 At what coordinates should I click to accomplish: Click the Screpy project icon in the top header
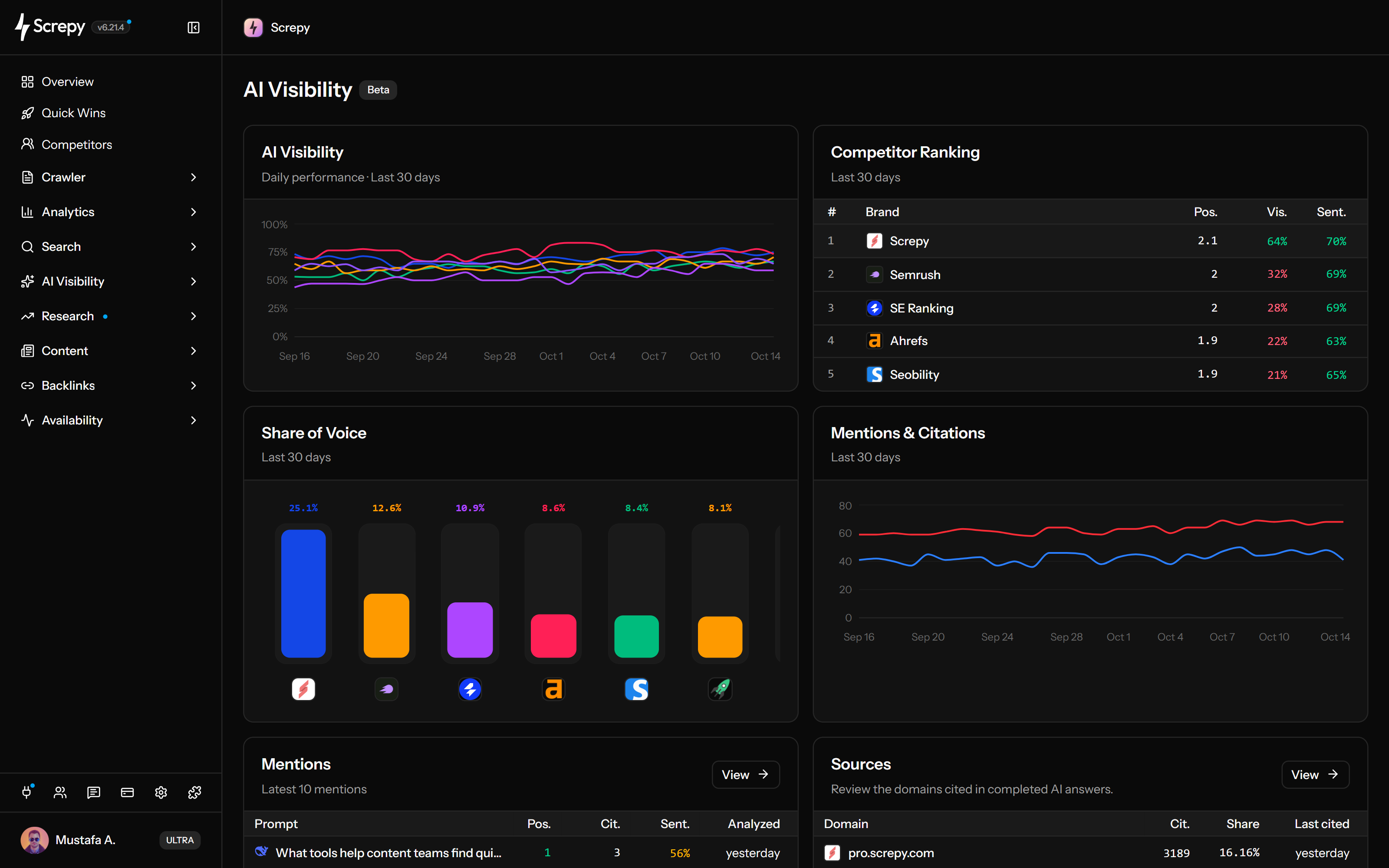point(253,27)
